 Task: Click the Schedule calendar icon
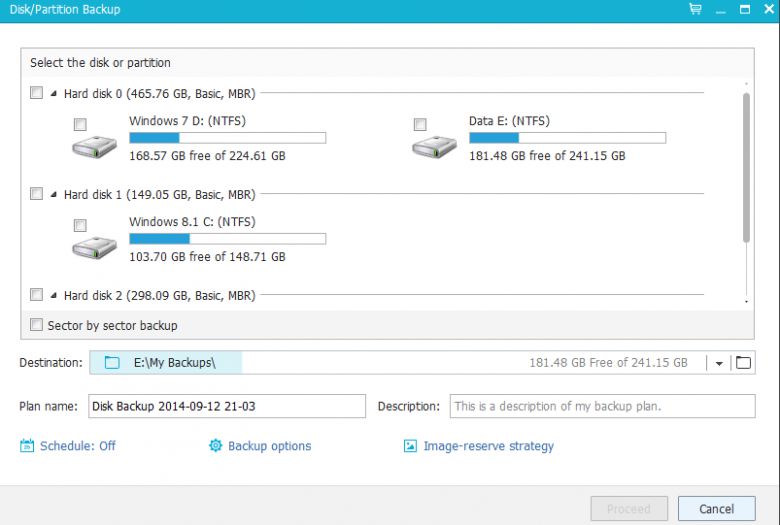27,445
